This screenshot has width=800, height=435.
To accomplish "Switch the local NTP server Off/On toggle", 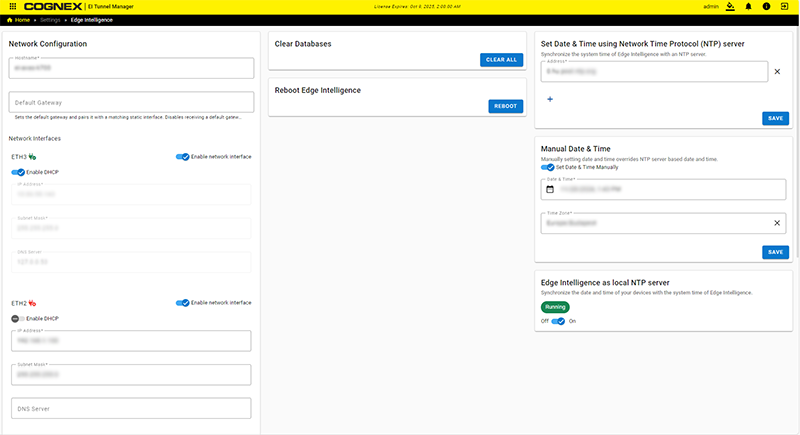I will click(x=558, y=321).
